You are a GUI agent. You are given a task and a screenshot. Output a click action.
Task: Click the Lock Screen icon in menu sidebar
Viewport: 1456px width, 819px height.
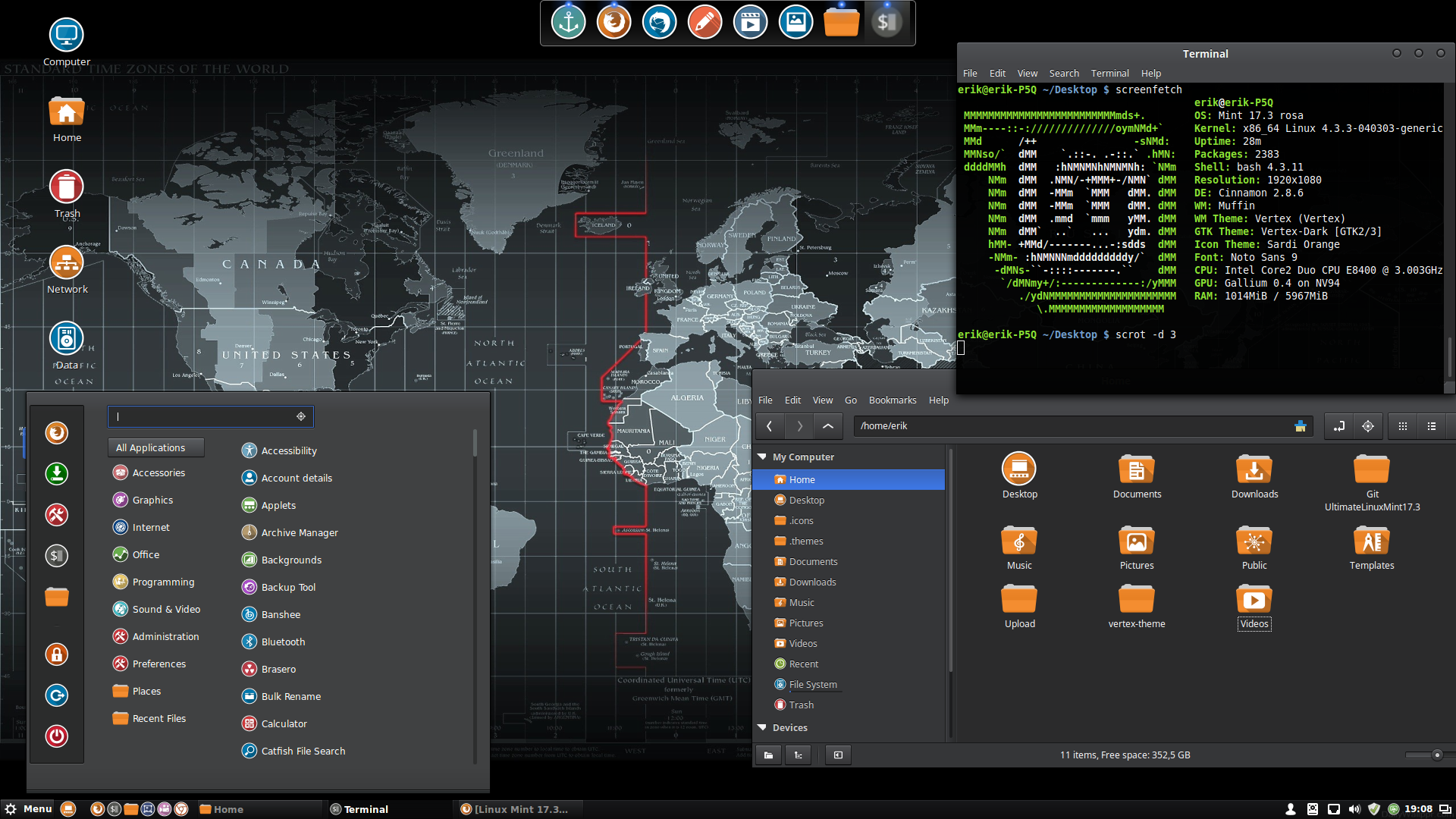56,654
